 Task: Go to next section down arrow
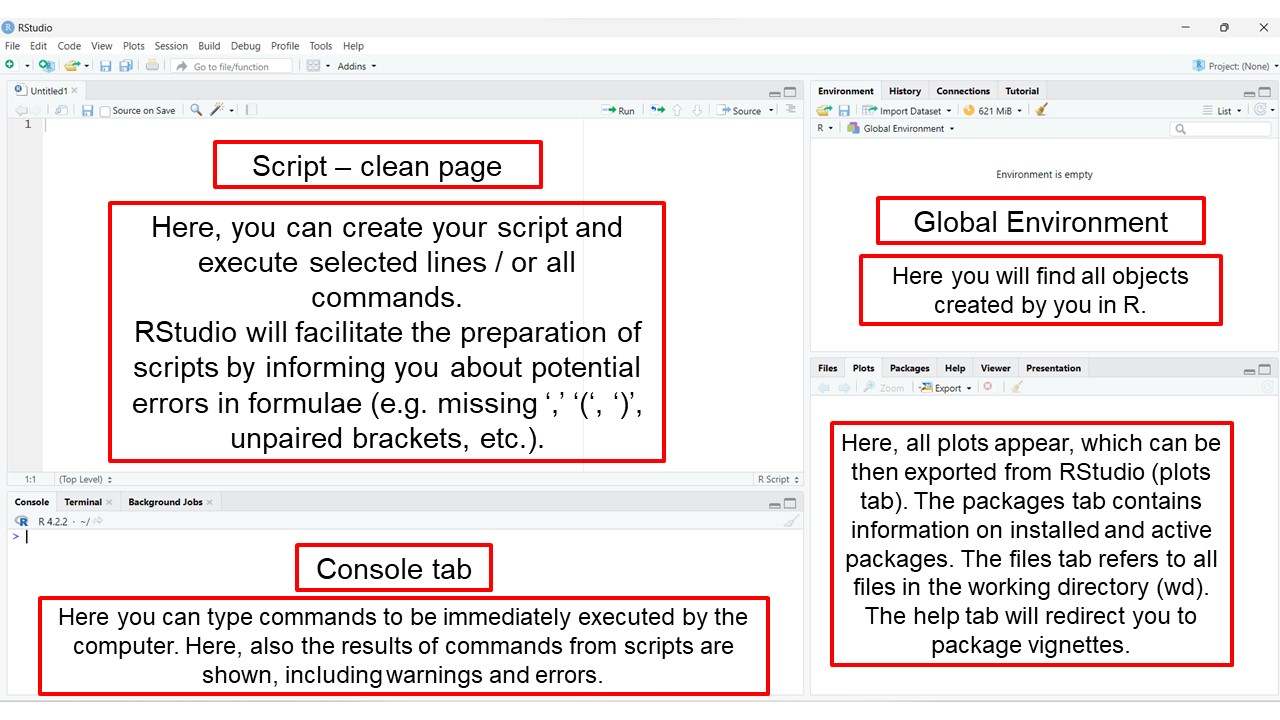coord(698,111)
